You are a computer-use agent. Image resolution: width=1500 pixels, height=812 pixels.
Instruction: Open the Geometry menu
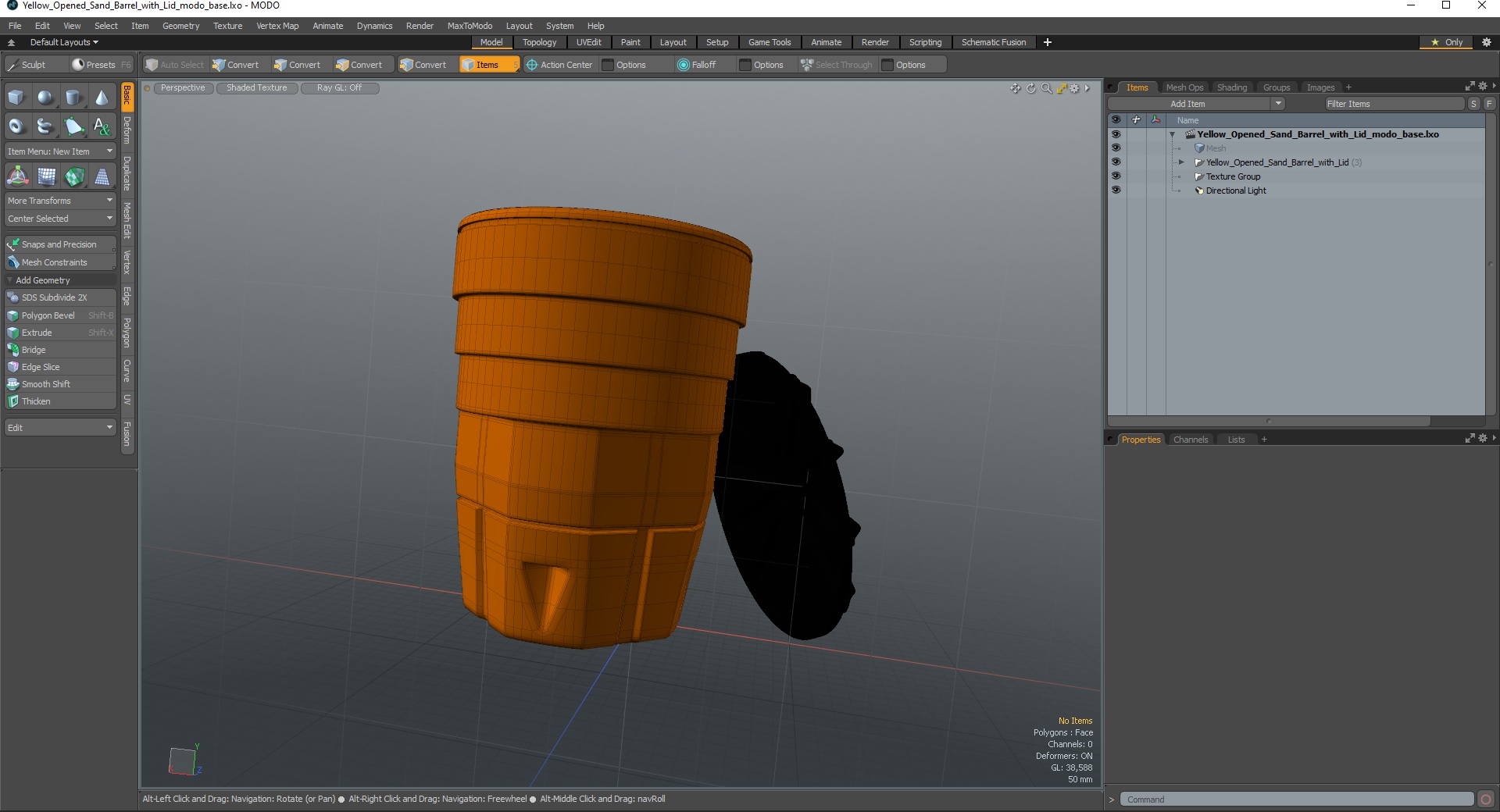[180, 26]
